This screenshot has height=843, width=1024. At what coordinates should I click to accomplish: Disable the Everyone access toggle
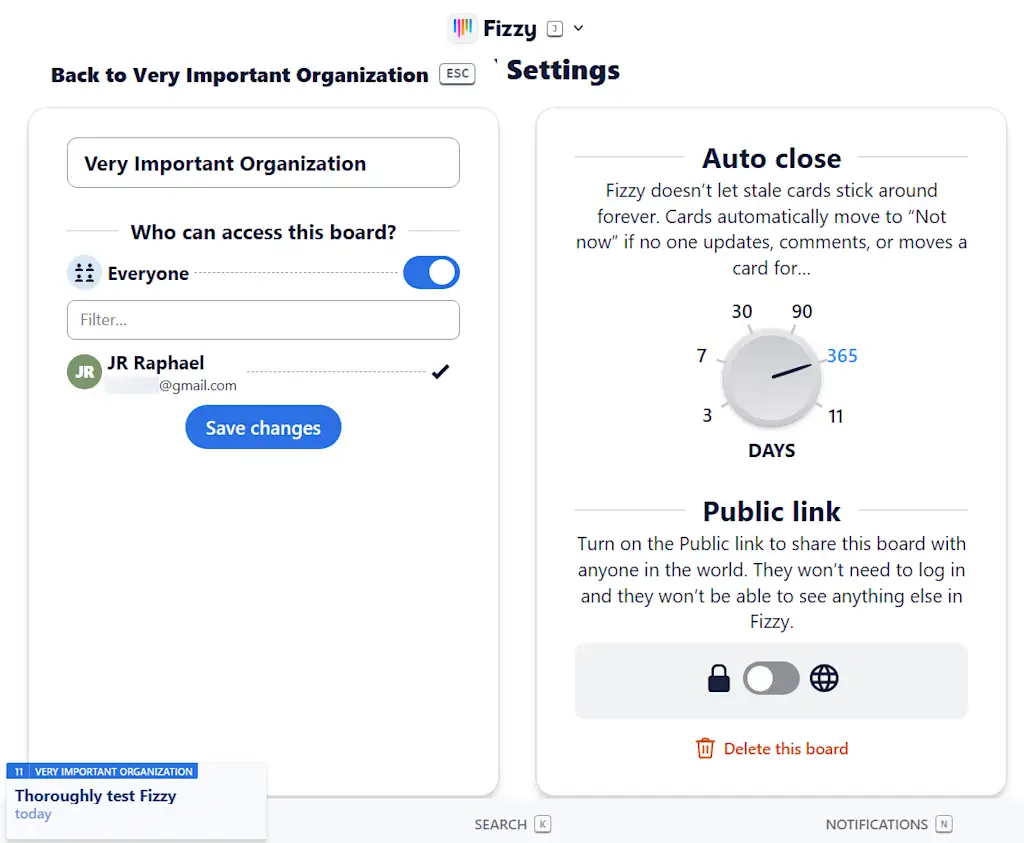click(x=431, y=273)
